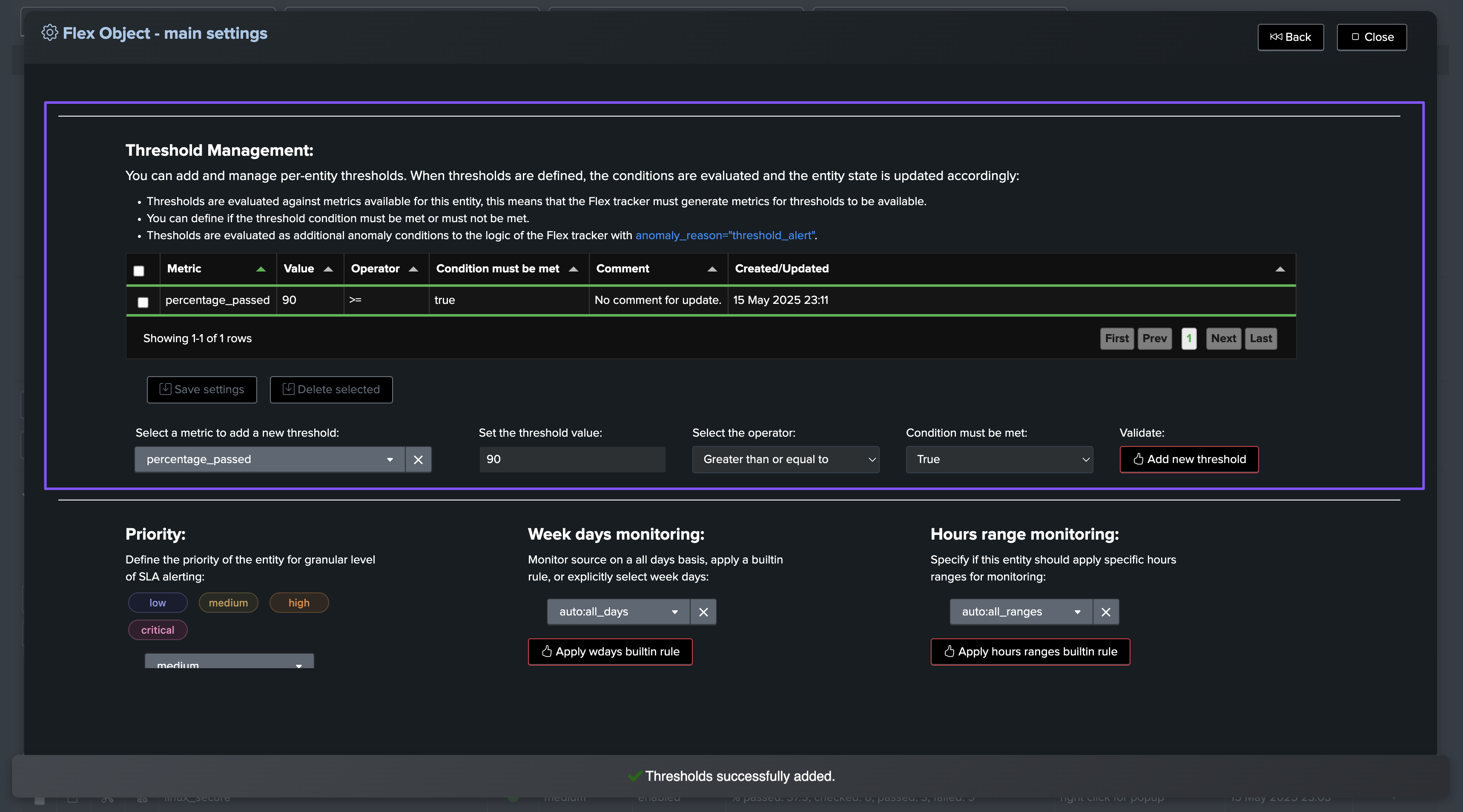The width and height of the screenshot is (1463, 812).
Task: Open the Condition must be met dropdown
Action: pyautogui.click(x=999, y=459)
